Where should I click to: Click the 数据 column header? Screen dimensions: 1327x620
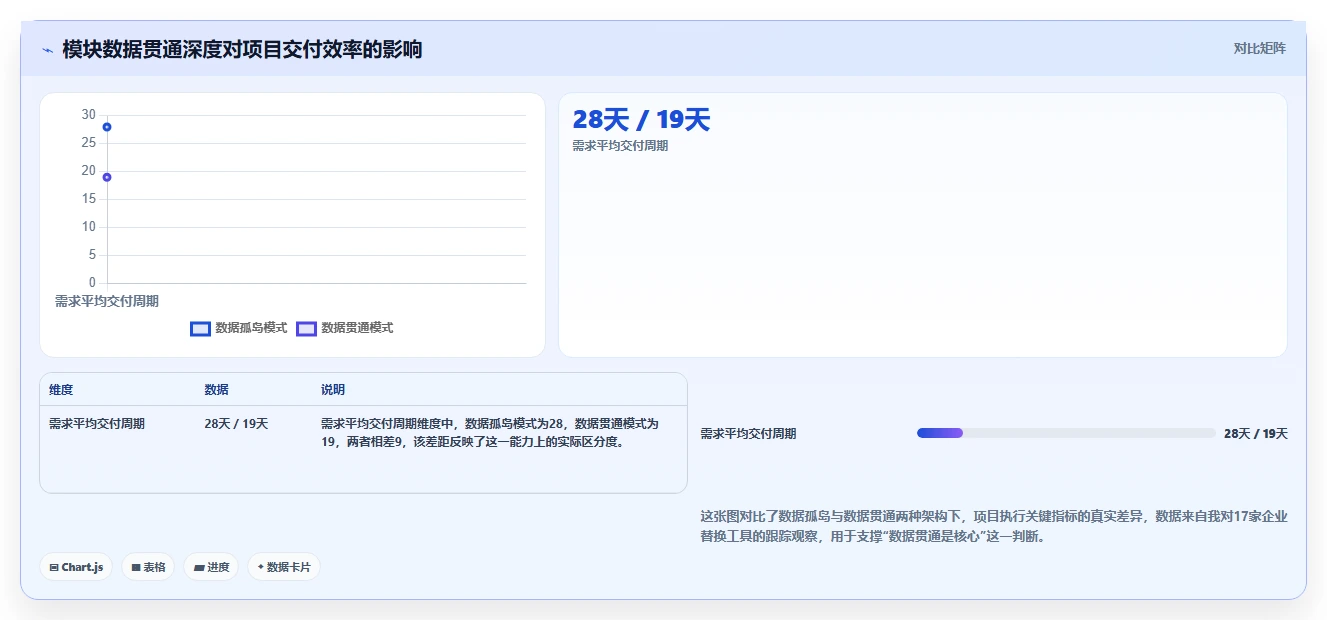coord(217,390)
